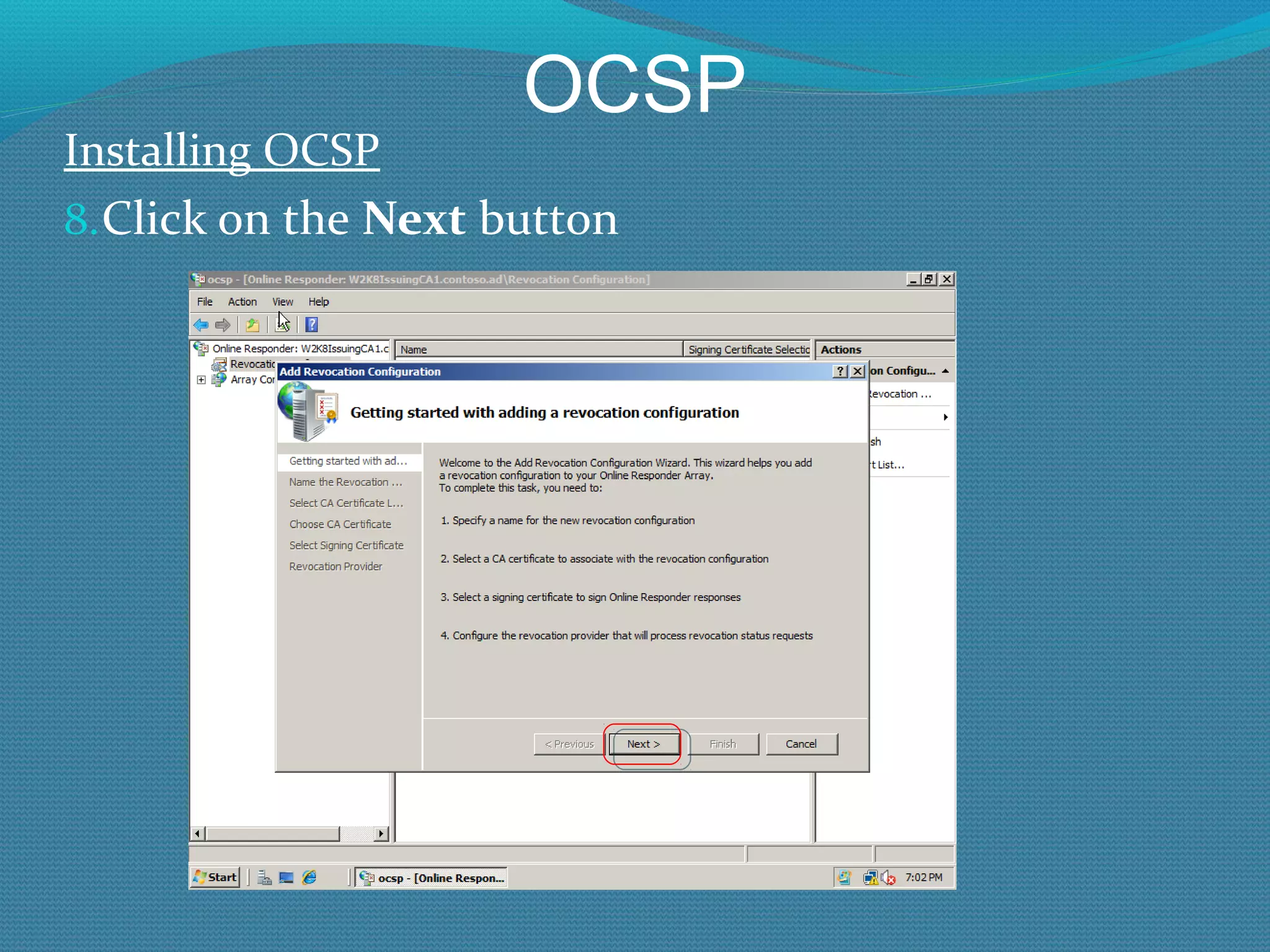
Task: Click the muted volume tray icon
Action: (888, 878)
